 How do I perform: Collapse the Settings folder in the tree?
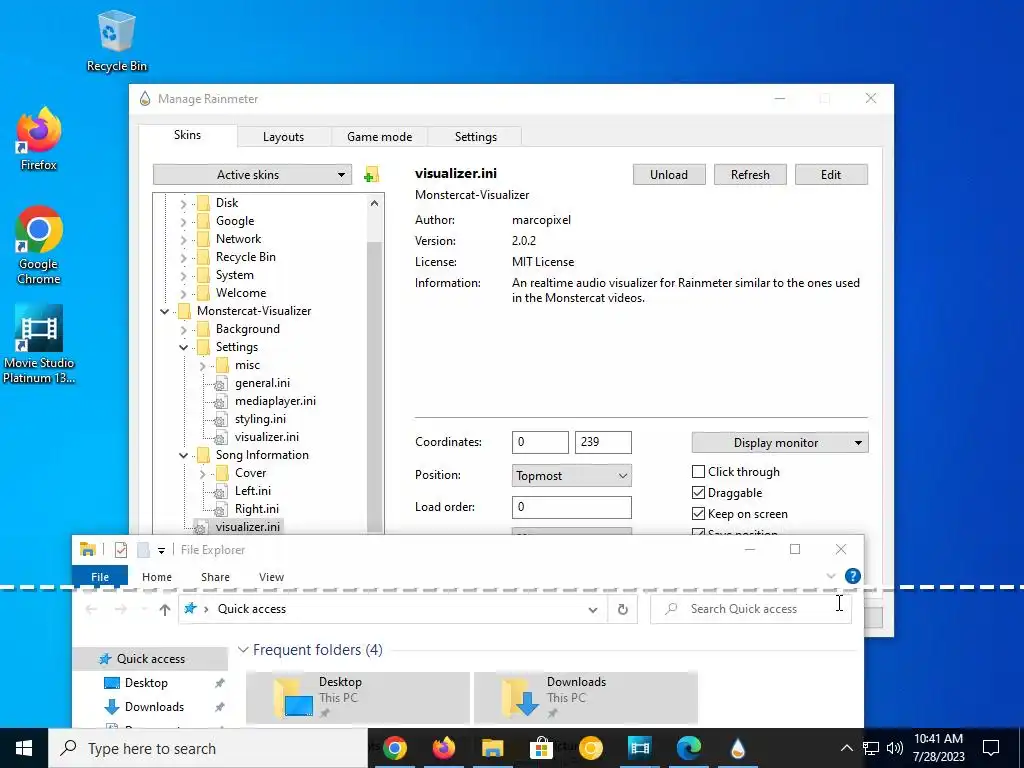pos(184,347)
